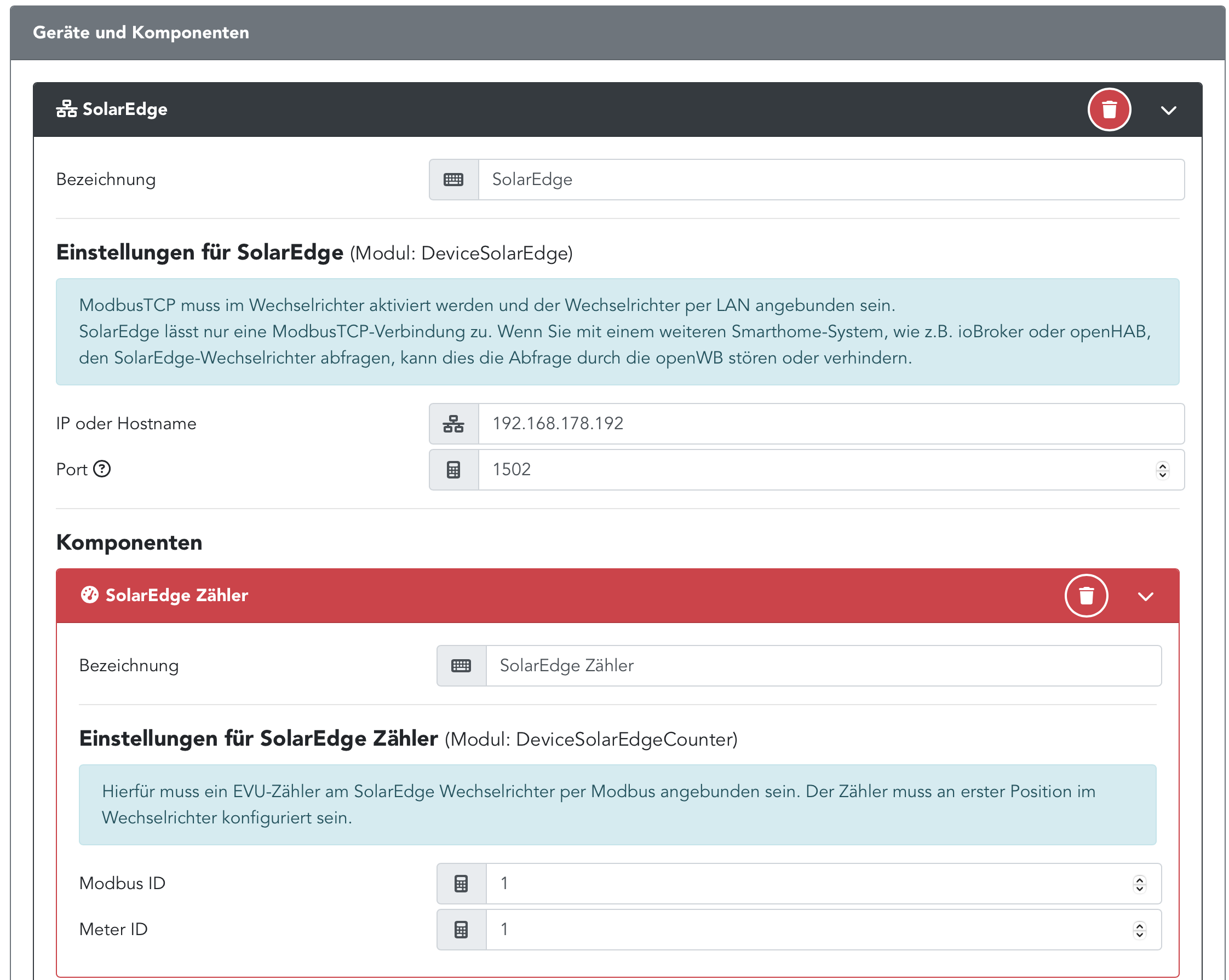Click calculator icon beside Meter ID field
The height and width of the screenshot is (980, 1229).
pyautogui.click(x=461, y=930)
